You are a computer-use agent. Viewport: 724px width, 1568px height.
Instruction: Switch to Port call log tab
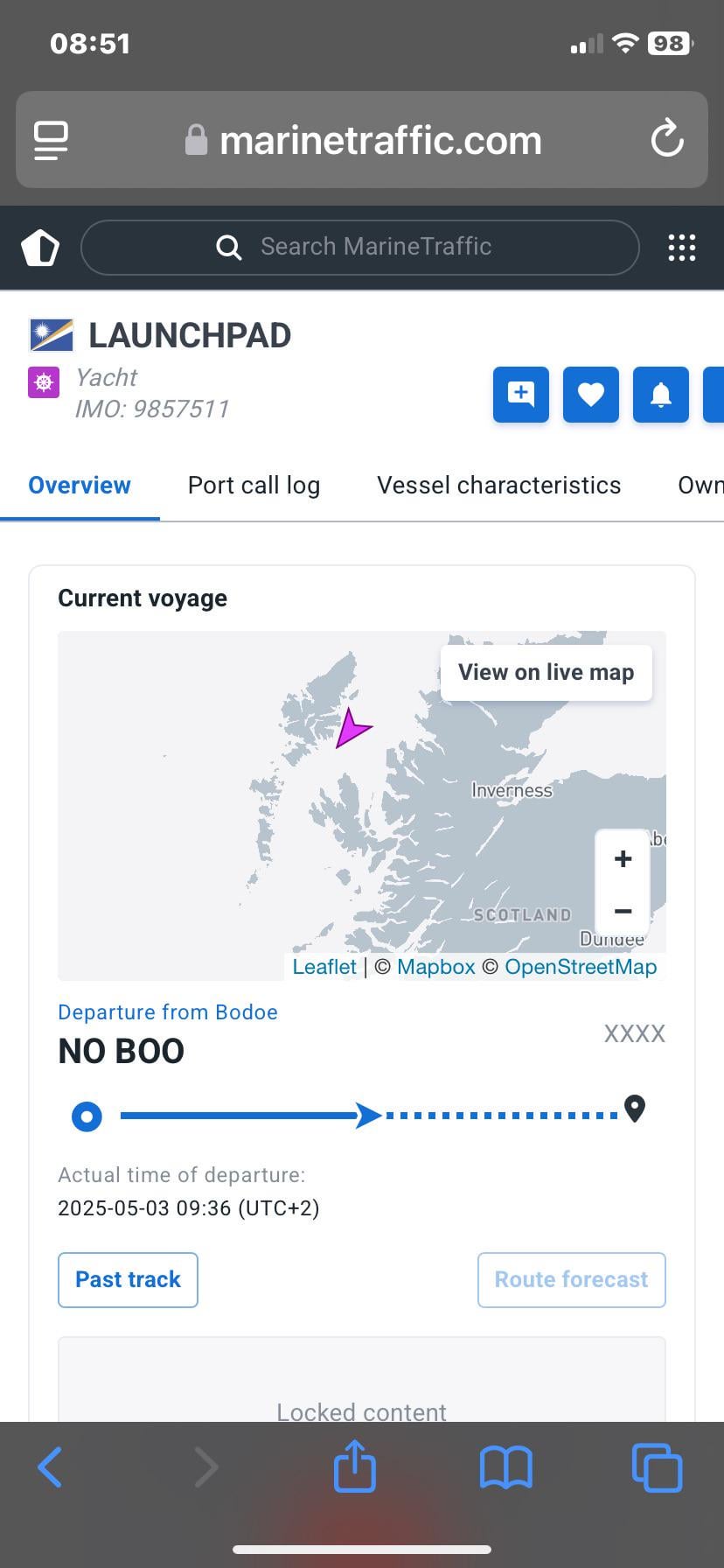254,485
